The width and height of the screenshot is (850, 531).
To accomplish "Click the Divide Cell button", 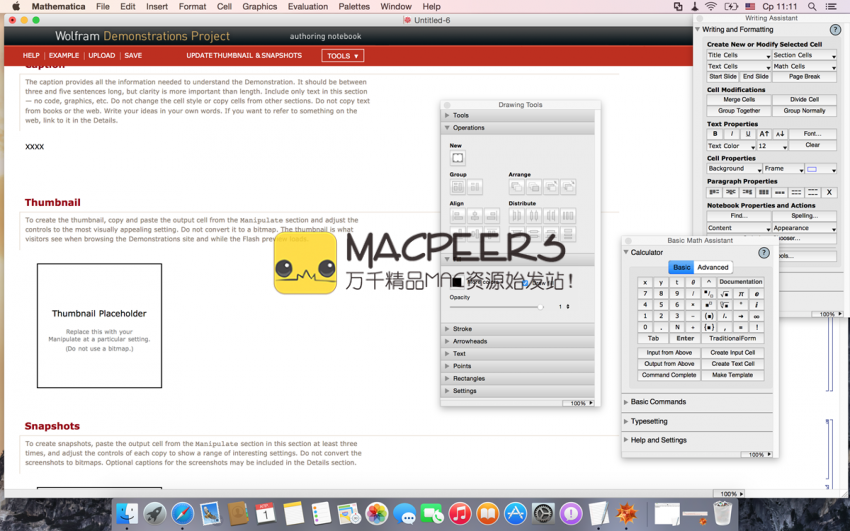I will point(804,100).
